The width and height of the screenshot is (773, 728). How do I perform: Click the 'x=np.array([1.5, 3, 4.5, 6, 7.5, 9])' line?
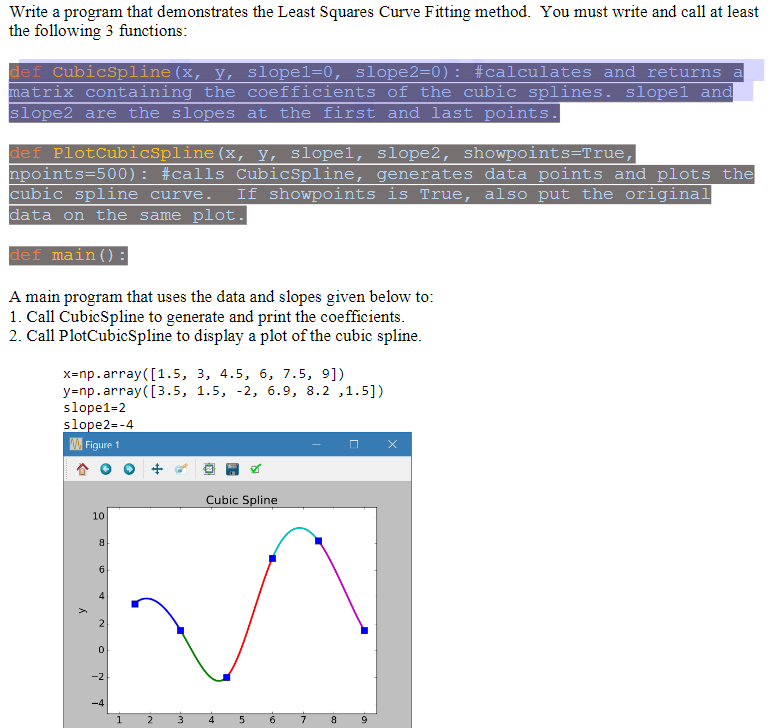204,374
